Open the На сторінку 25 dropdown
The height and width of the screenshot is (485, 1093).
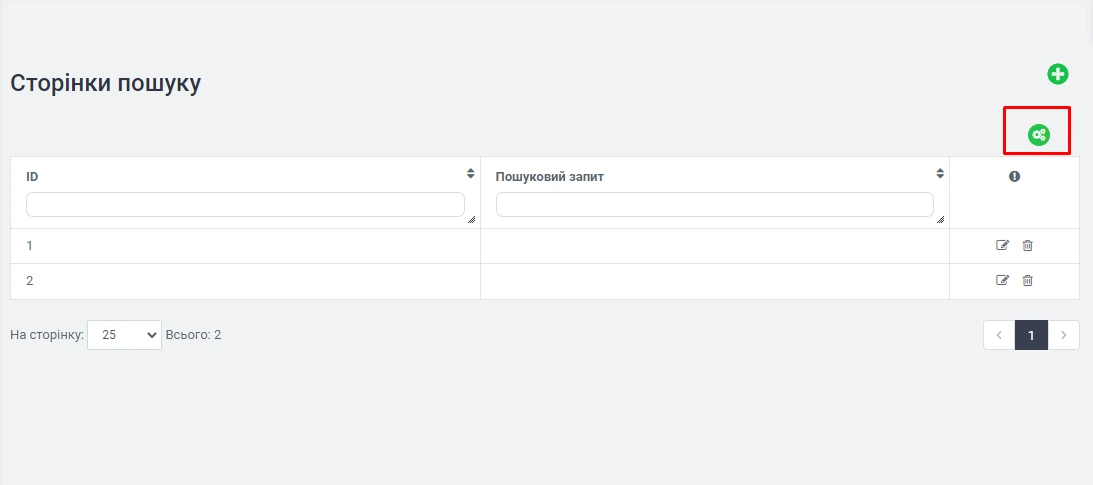(124, 335)
